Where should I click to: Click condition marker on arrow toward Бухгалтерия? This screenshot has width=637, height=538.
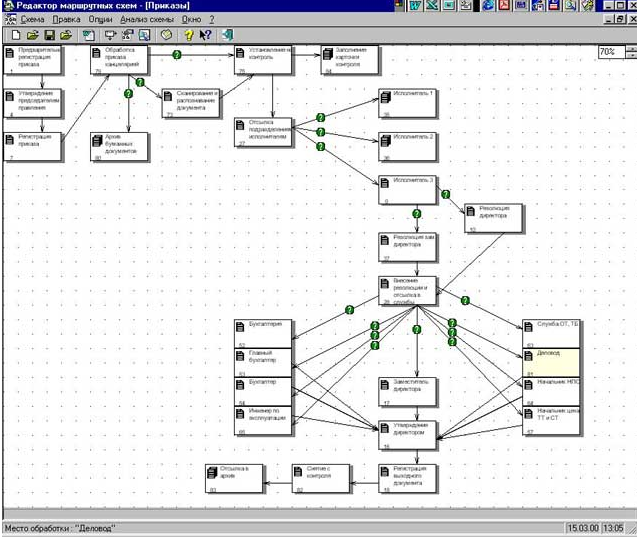pyautogui.click(x=349, y=310)
